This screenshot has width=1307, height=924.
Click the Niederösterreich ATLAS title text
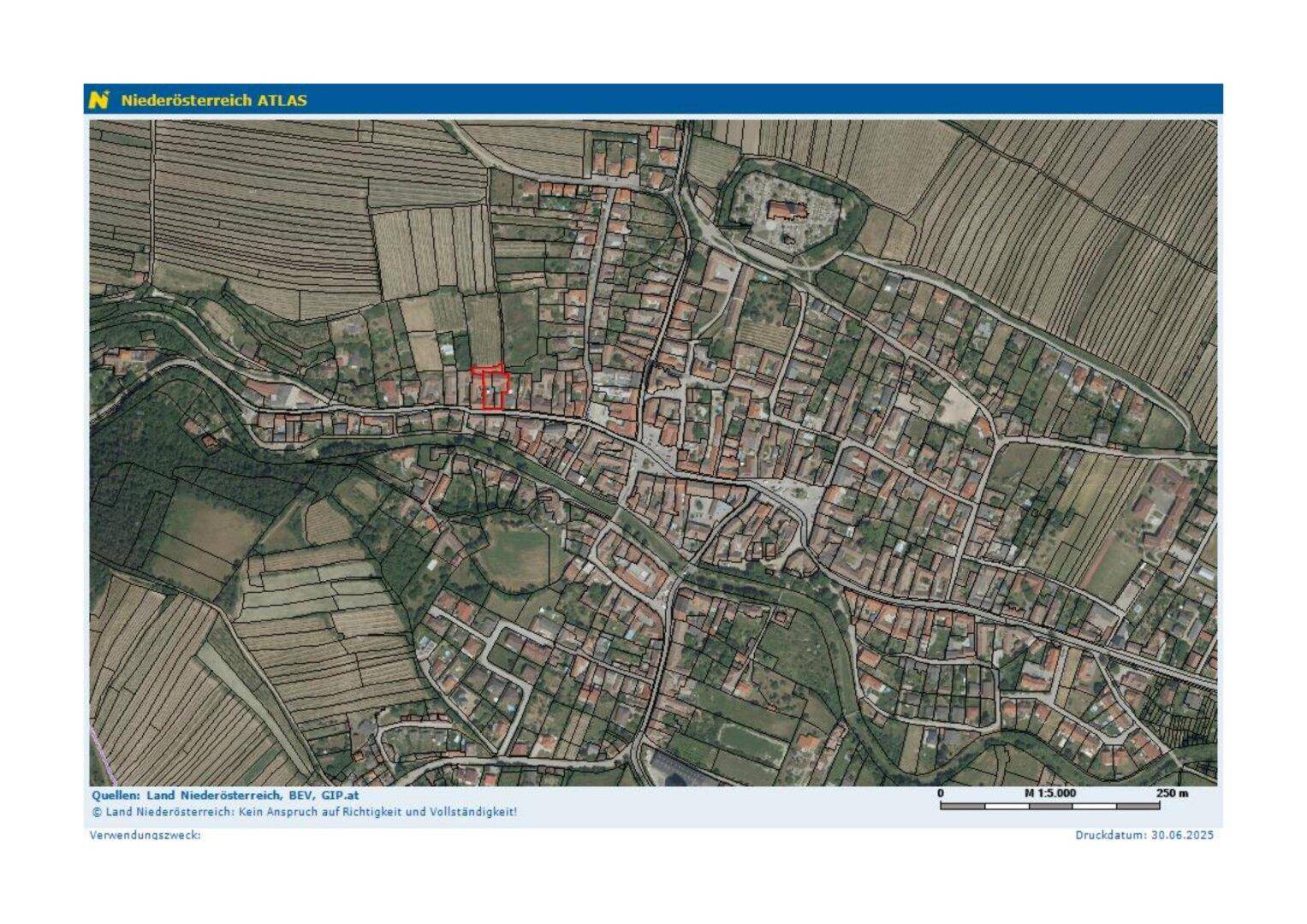click(x=213, y=100)
